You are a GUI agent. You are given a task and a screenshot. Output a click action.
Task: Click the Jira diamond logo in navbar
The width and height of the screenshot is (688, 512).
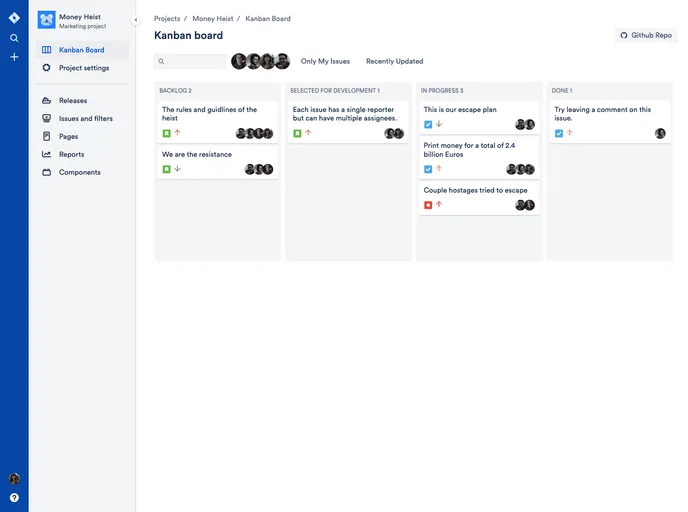pyautogui.click(x=14, y=18)
